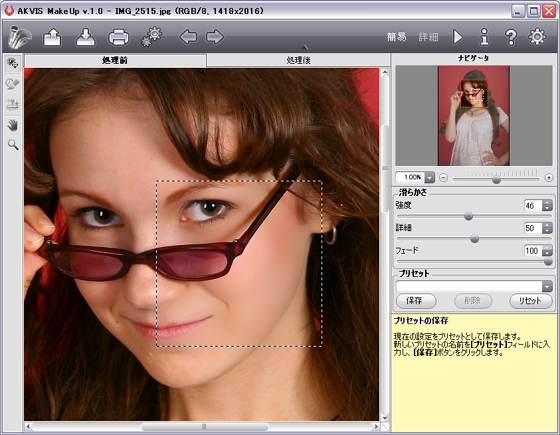The width and height of the screenshot is (560, 435).
Task: Click the 強度 spinner arrows
Action: point(547,205)
